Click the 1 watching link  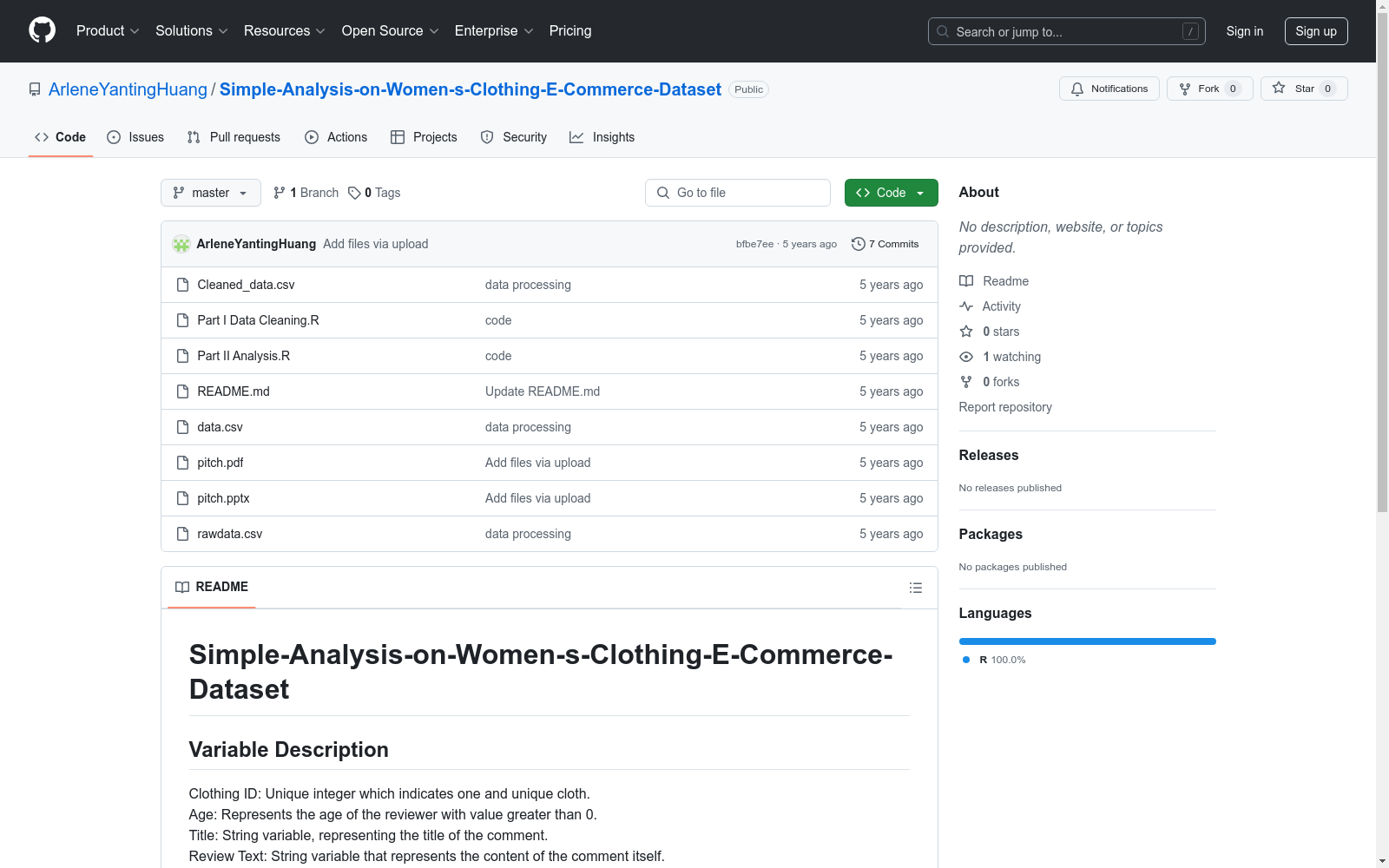(1000, 357)
